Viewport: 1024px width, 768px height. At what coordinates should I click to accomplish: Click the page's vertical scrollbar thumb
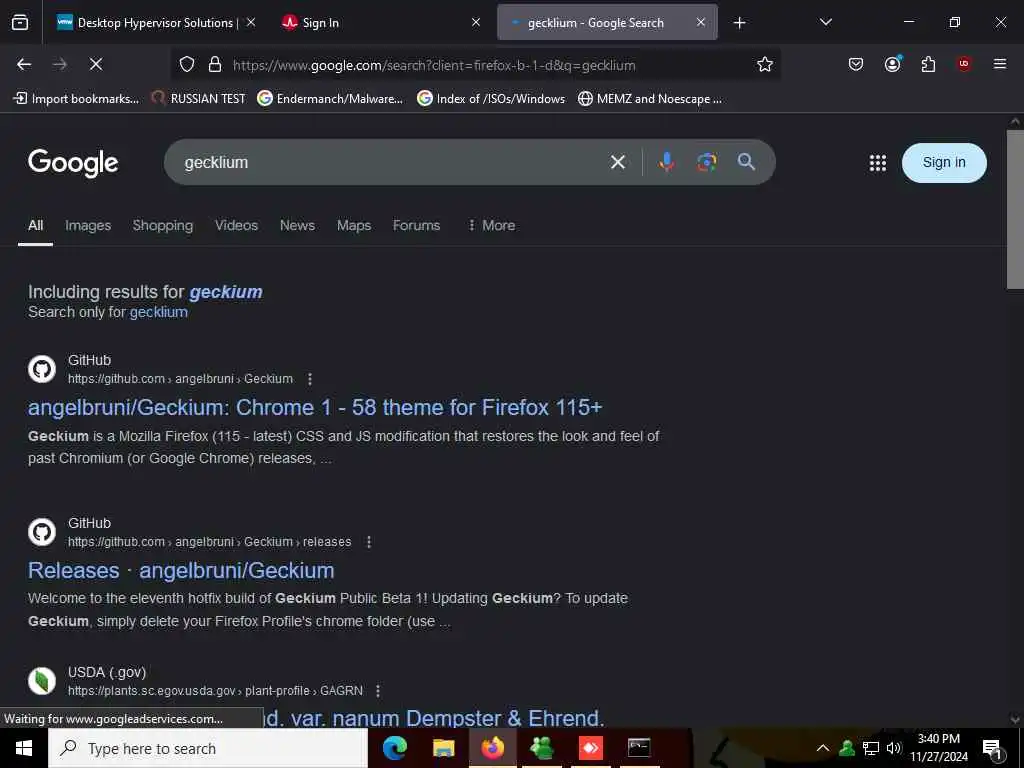[x=1015, y=209]
